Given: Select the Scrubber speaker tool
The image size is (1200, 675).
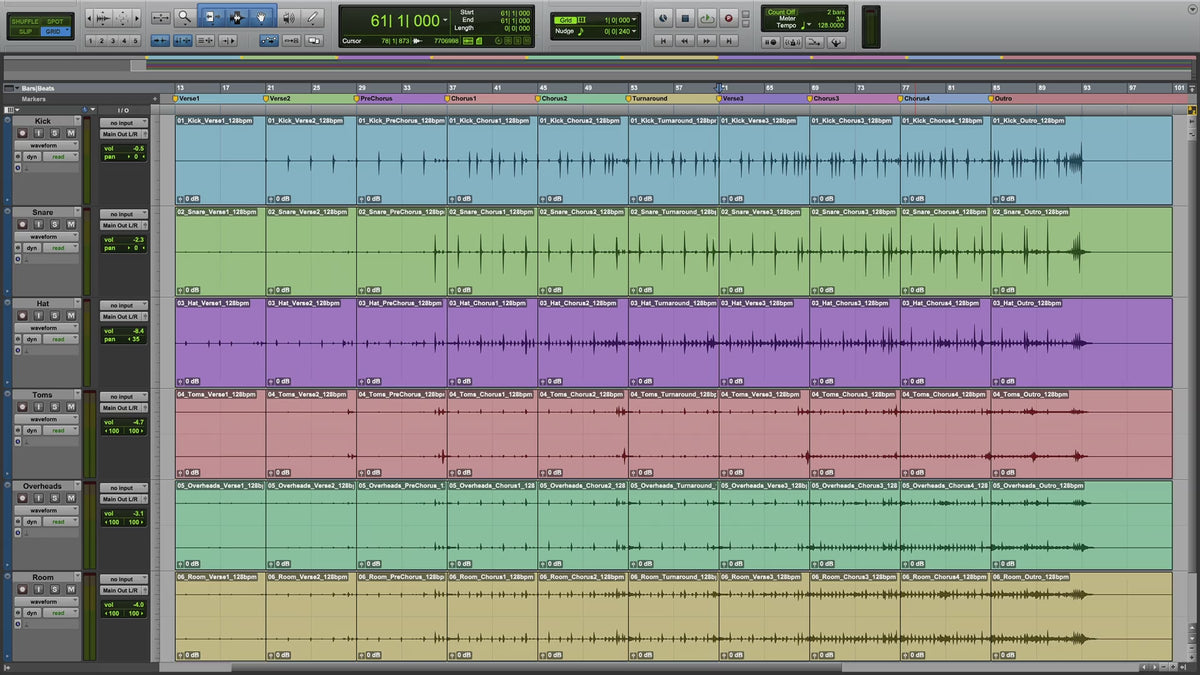Looking at the screenshot, I should tap(289, 17).
